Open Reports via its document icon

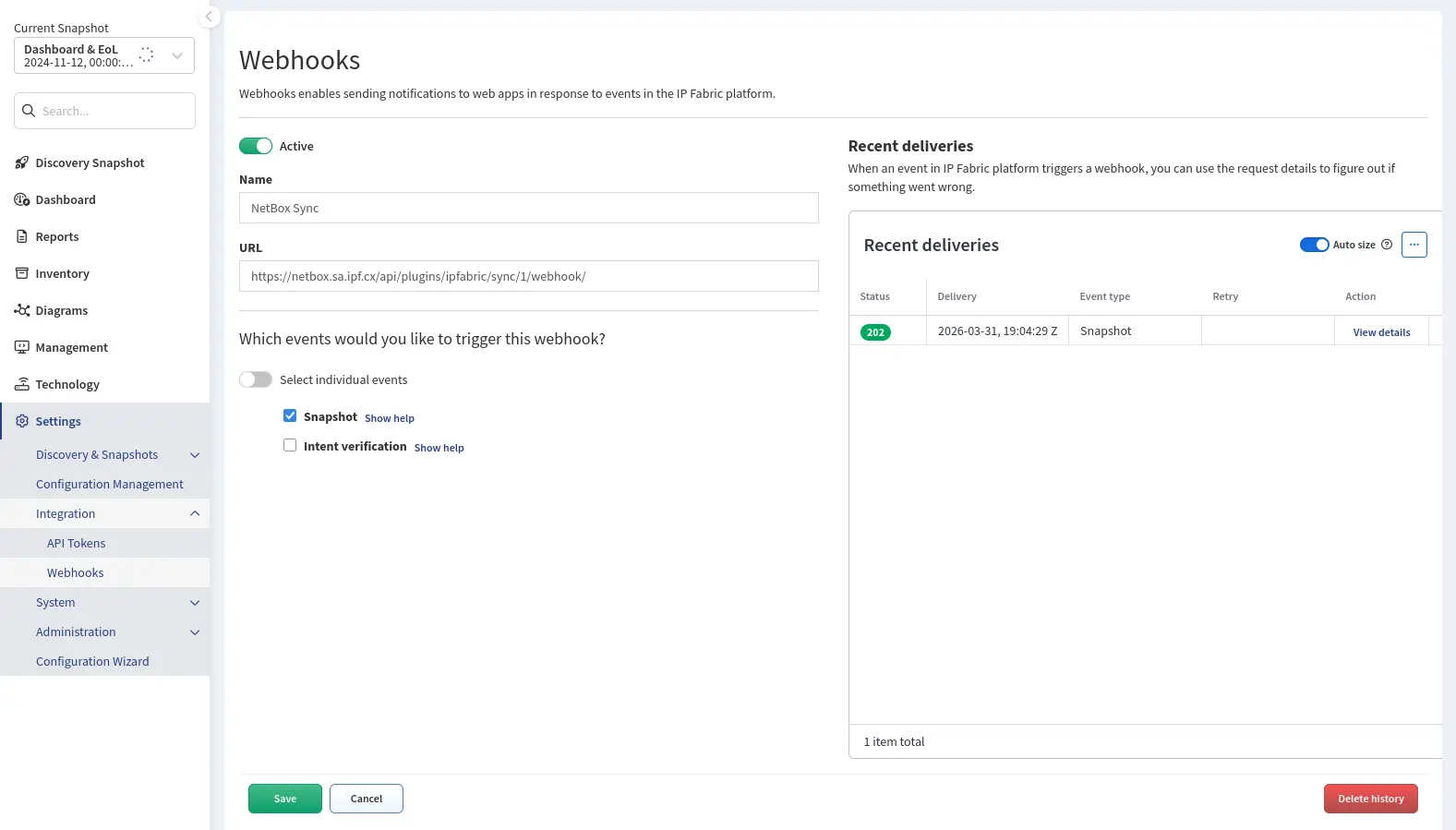[22, 237]
